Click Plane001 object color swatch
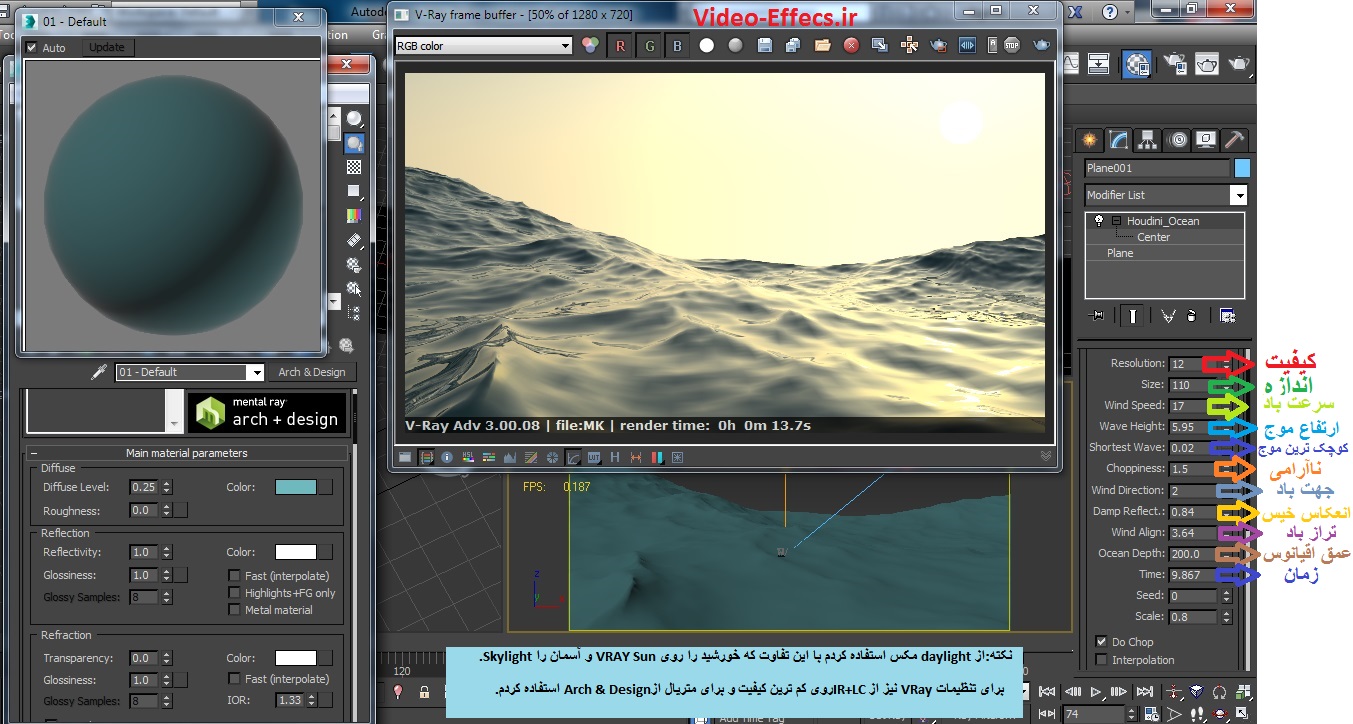 coord(1242,168)
